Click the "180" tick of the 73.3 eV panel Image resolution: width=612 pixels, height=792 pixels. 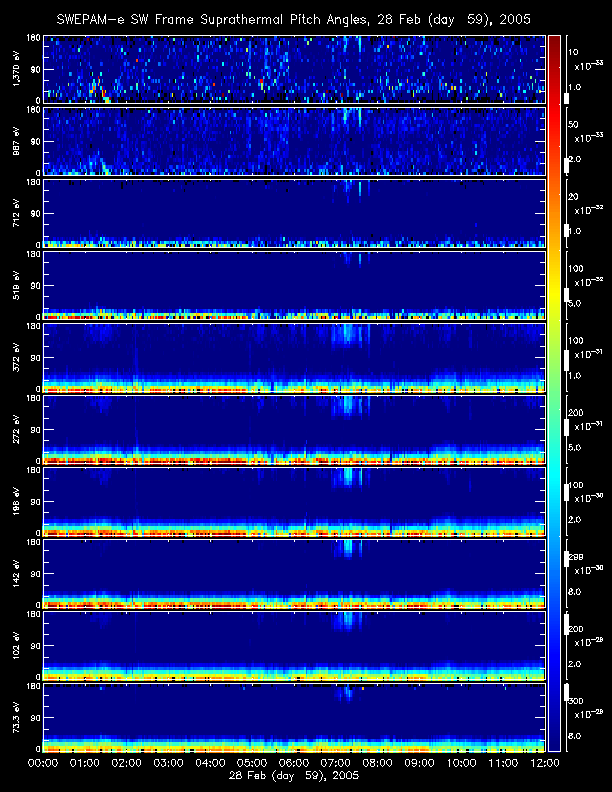click(x=33, y=686)
